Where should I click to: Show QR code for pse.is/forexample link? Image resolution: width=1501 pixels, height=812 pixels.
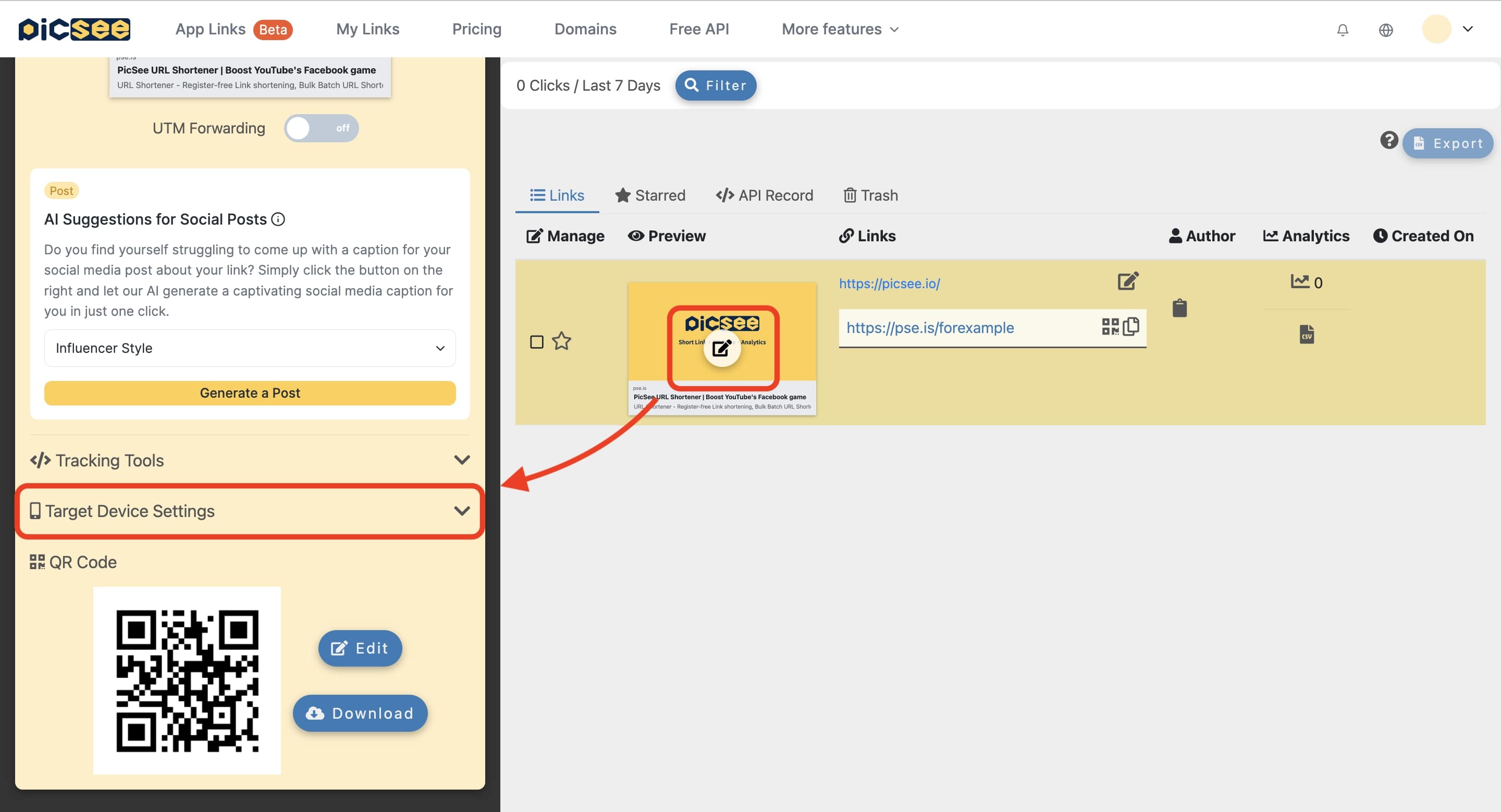(x=1110, y=326)
